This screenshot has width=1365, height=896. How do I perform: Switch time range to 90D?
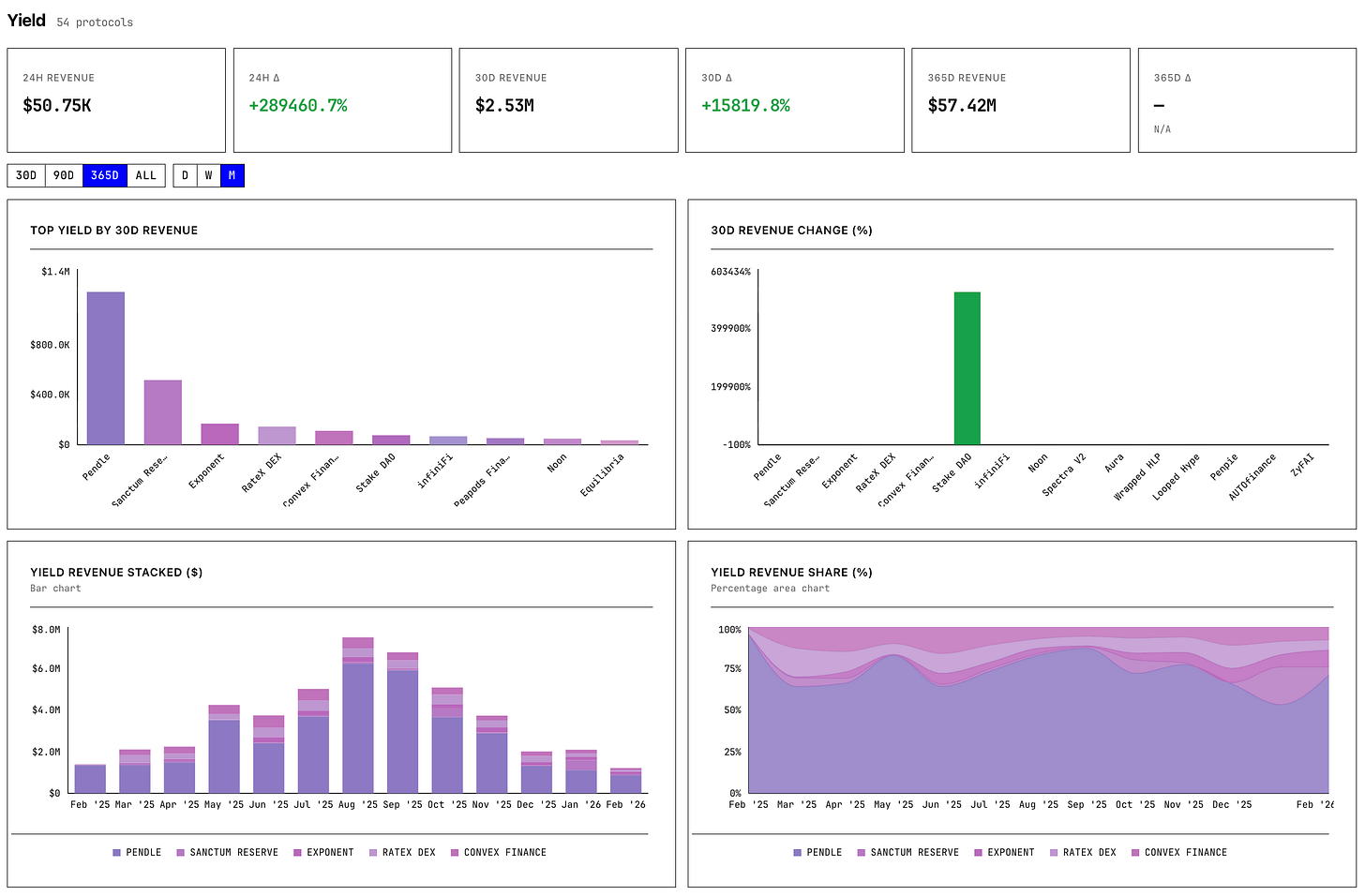64,175
